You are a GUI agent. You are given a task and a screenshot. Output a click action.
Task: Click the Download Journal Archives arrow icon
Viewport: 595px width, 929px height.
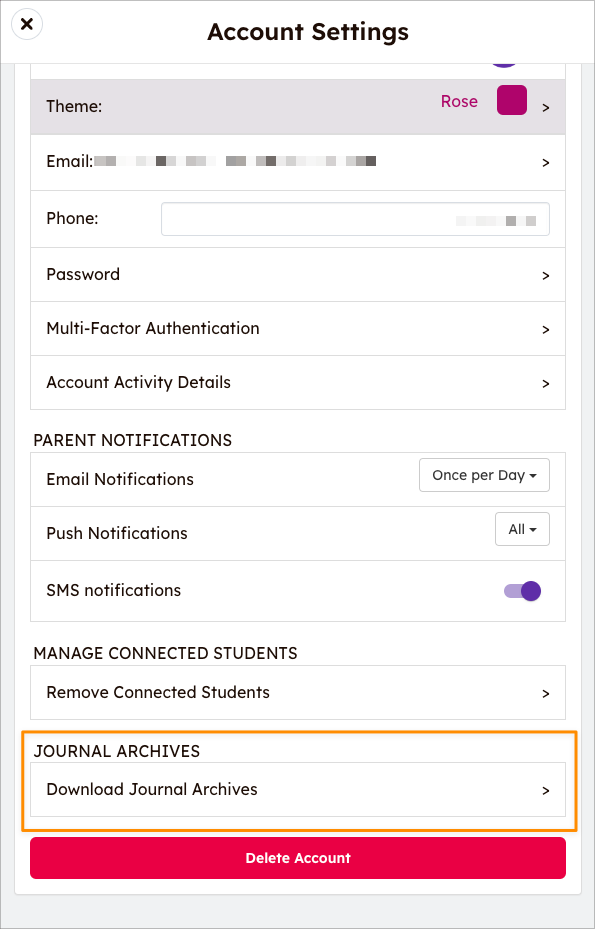click(546, 791)
